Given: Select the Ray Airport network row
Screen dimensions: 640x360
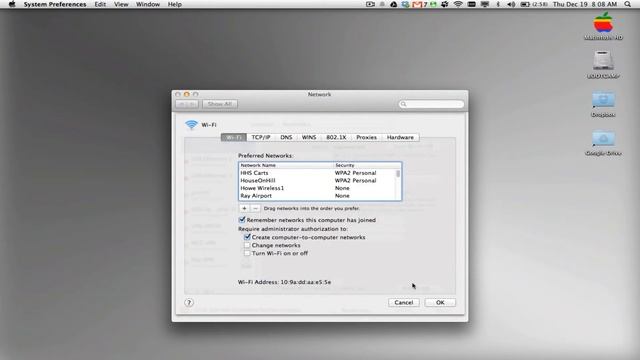Looking at the screenshot, I should tap(317, 196).
